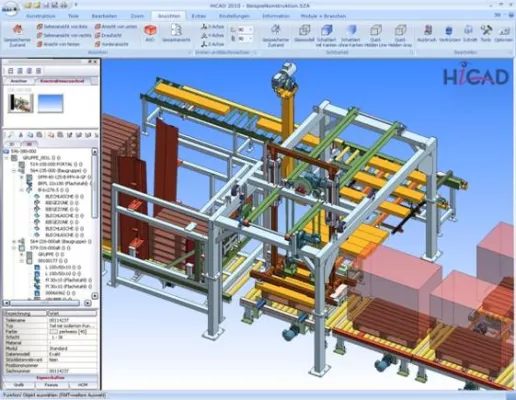Select Seitenansicht von rechts view
The image size is (516, 400).
[64, 35]
